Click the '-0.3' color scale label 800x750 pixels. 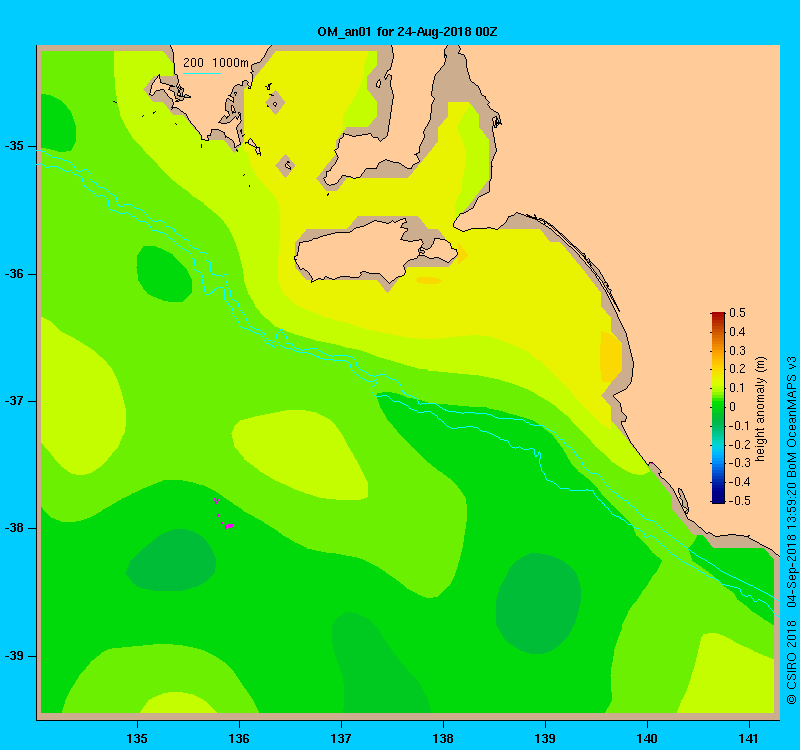[739, 463]
